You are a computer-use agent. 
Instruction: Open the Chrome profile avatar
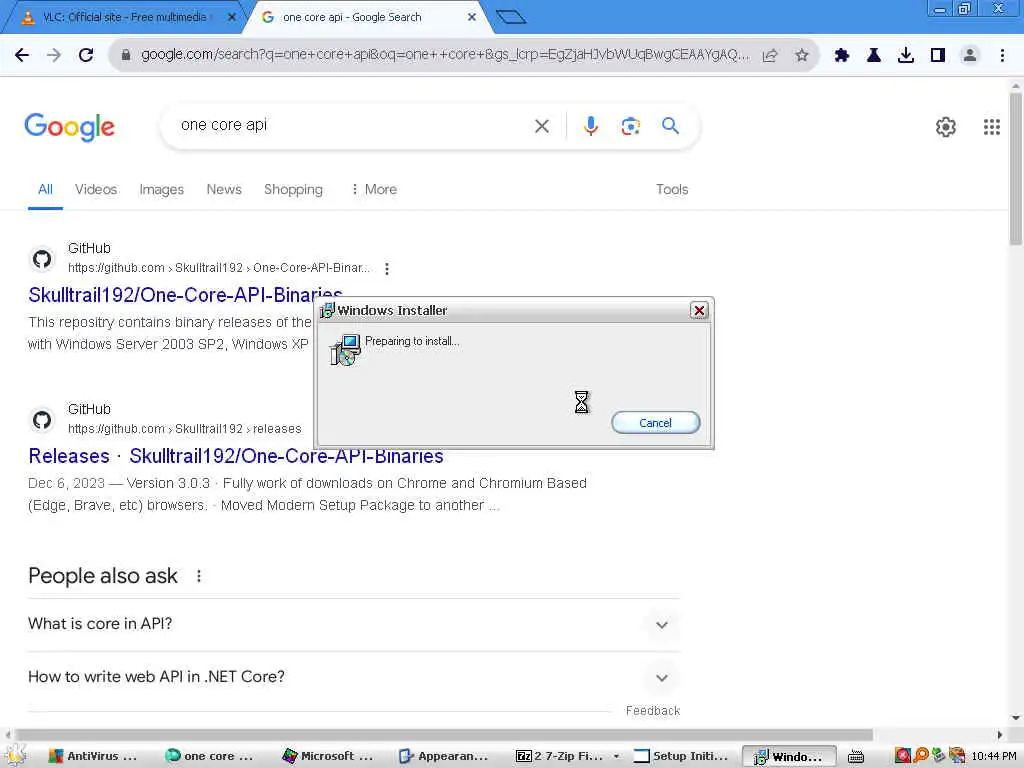970,56
